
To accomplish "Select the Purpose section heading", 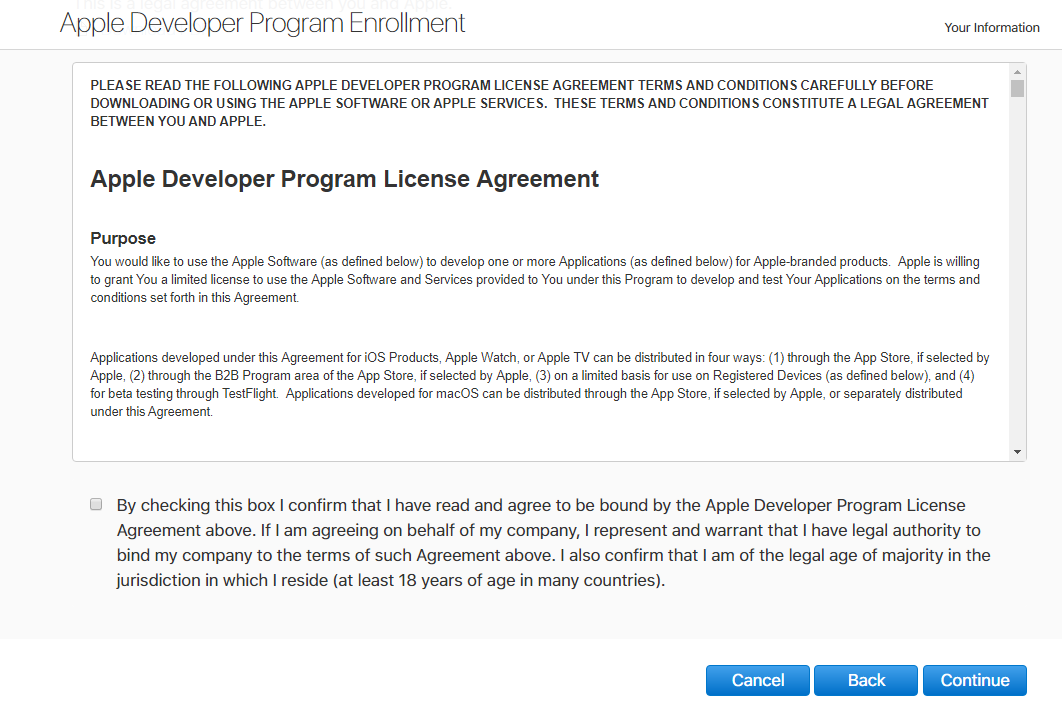I will [x=123, y=238].
